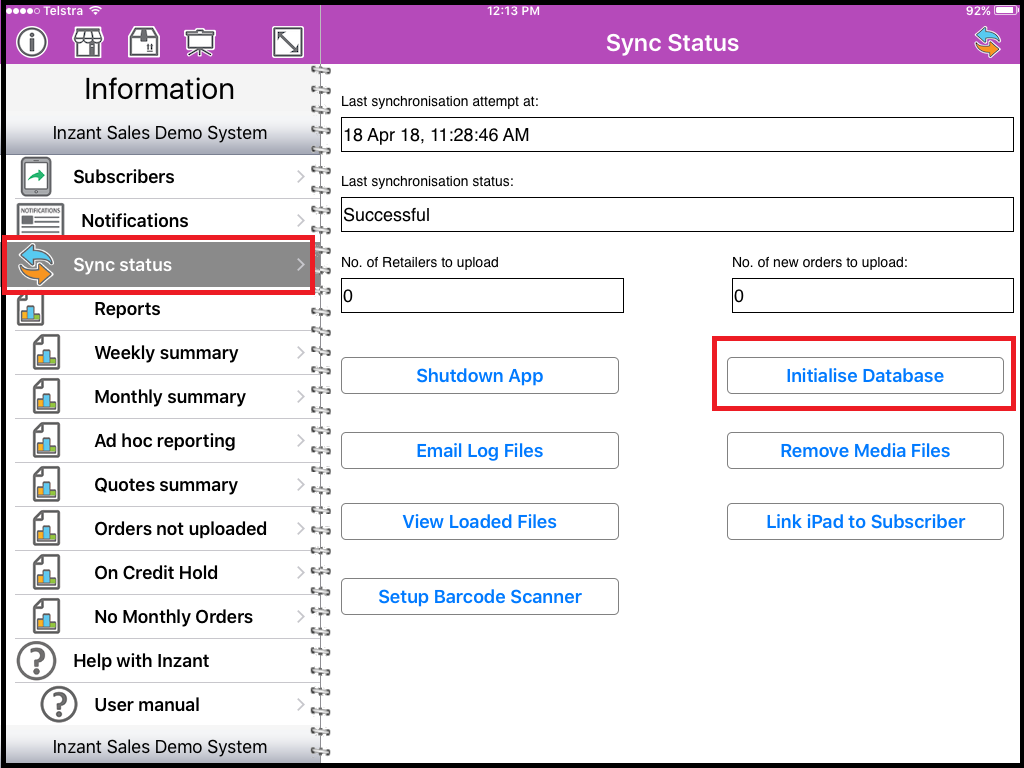Tap the Initialise Database button

click(865, 376)
